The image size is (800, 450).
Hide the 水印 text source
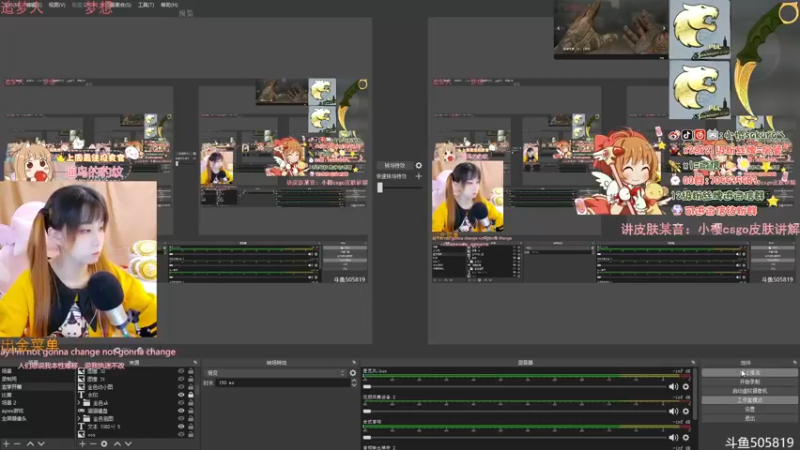pos(181,395)
